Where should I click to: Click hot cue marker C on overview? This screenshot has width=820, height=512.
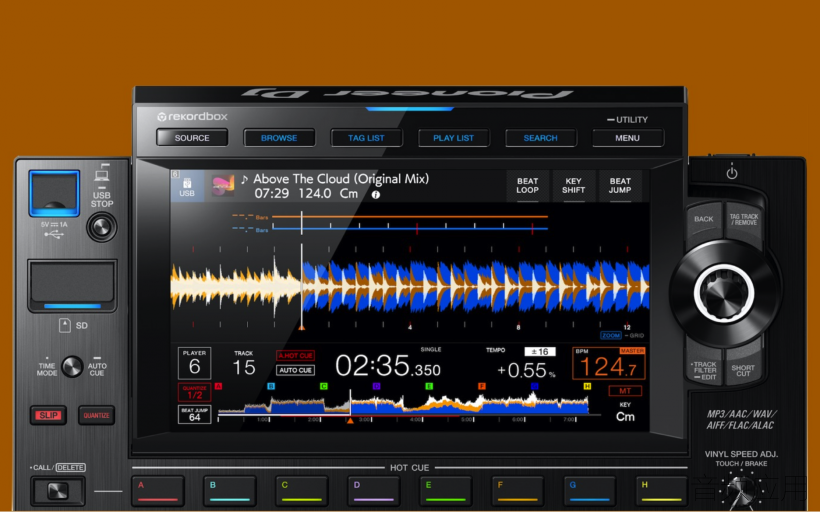[324, 386]
